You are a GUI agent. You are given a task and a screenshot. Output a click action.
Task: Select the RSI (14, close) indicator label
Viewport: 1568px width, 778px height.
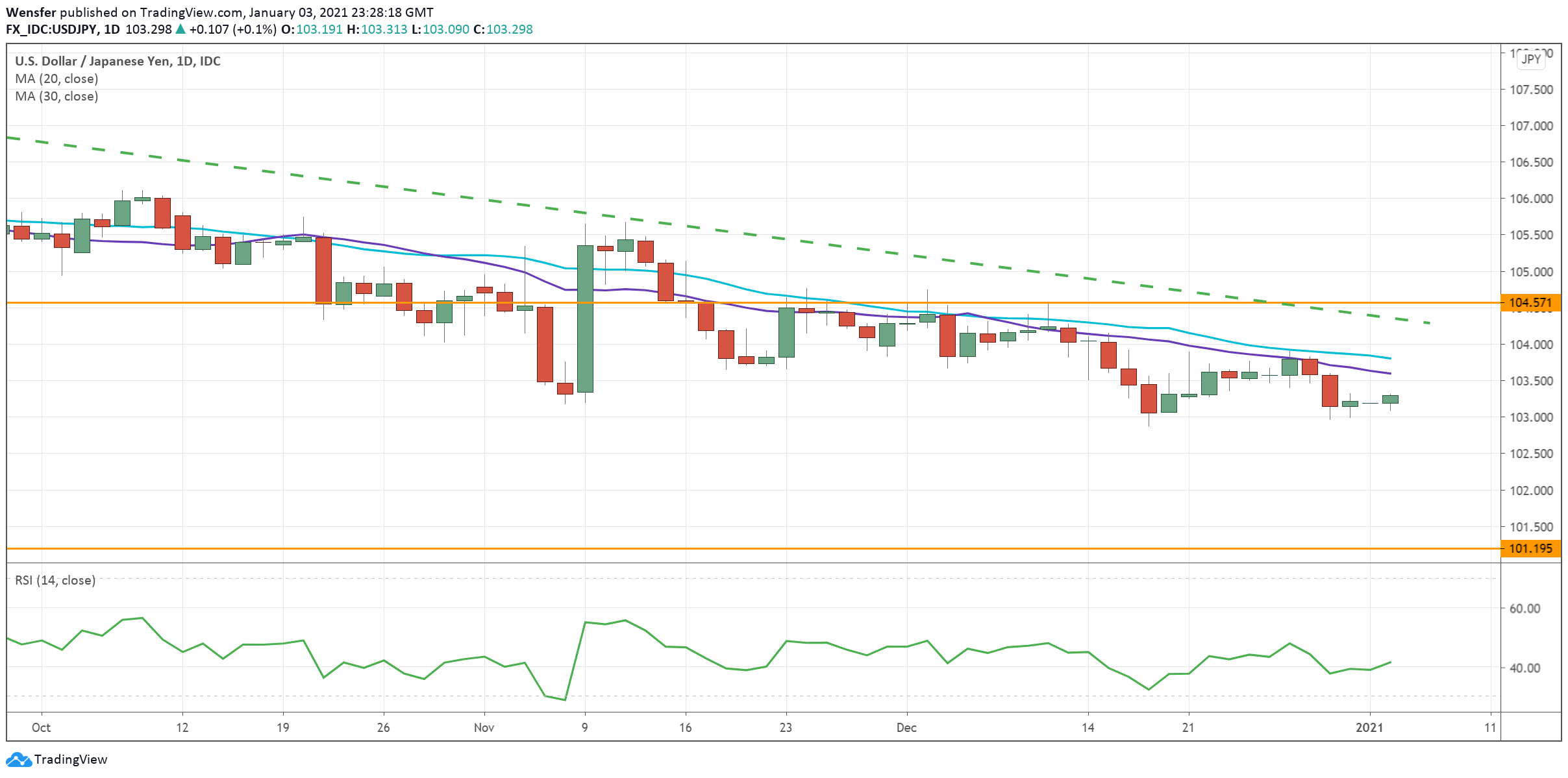(55, 581)
